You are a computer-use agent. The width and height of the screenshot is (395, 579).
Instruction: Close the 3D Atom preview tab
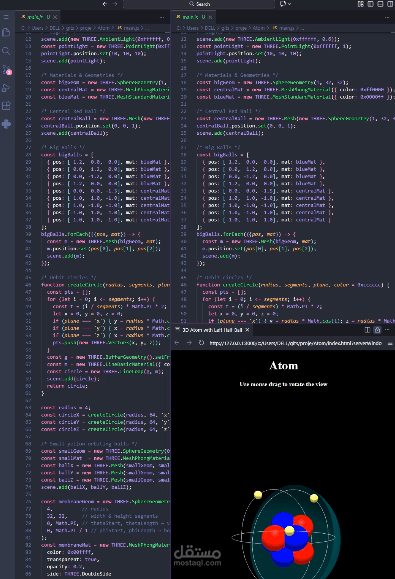pos(247,330)
